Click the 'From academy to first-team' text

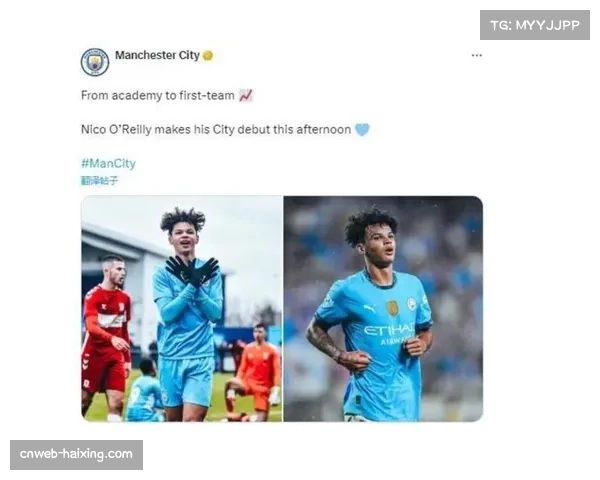coord(158,95)
